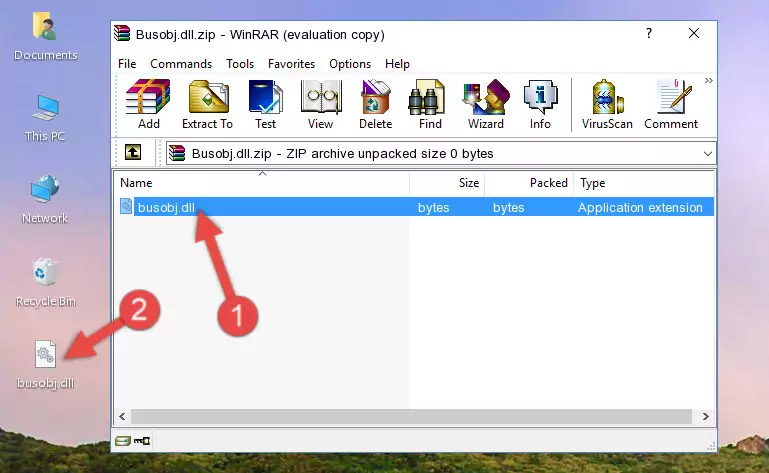Open the Commands menu
The height and width of the screenshot is (473, 769).
[181, 64]
